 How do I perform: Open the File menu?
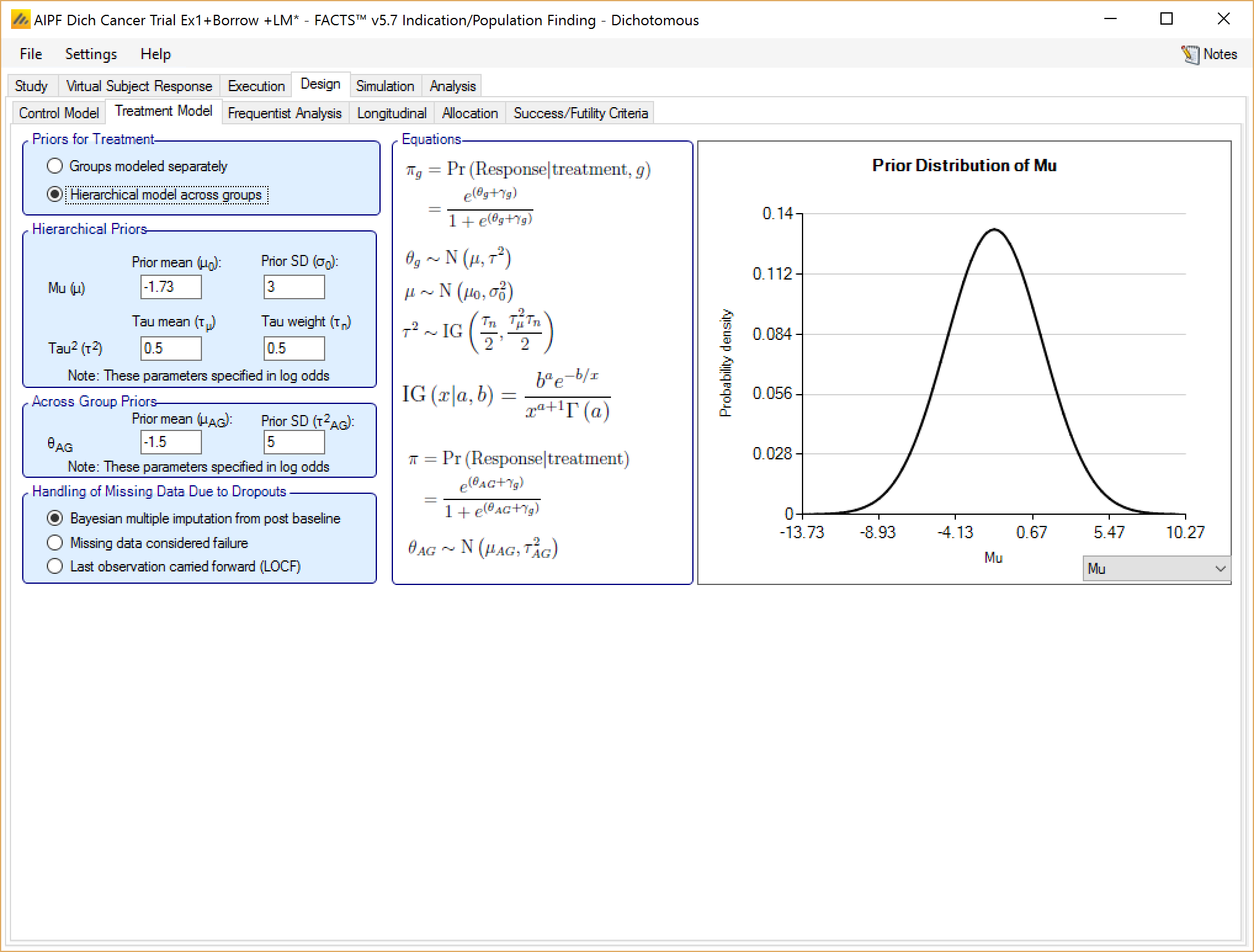click(31, 54)
